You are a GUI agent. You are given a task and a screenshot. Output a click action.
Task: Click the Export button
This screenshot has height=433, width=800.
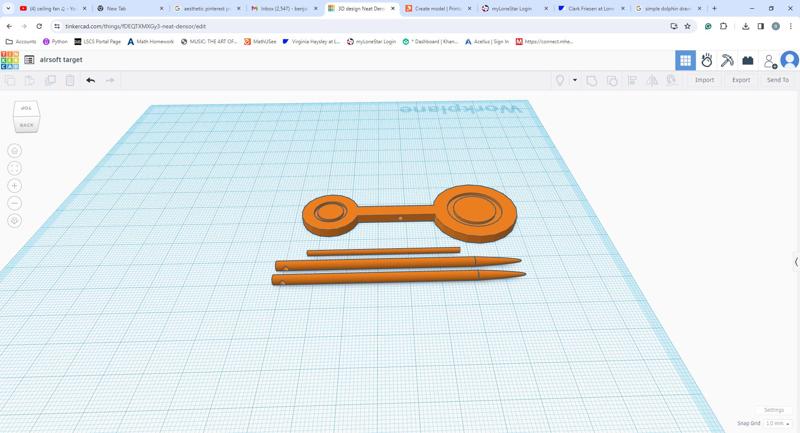click(x=741, y=80)
